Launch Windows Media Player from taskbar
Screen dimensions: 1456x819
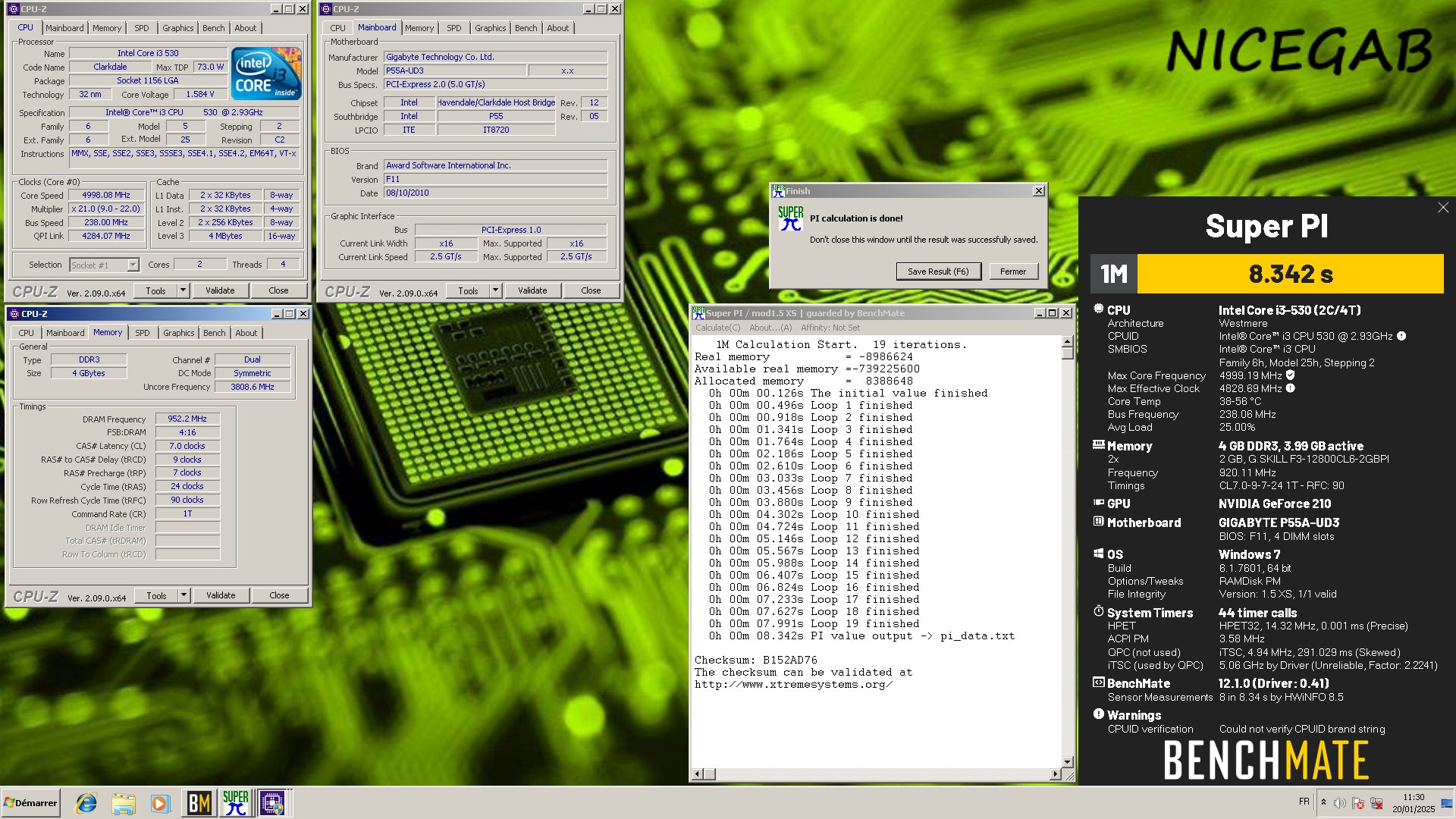[159, 802]
